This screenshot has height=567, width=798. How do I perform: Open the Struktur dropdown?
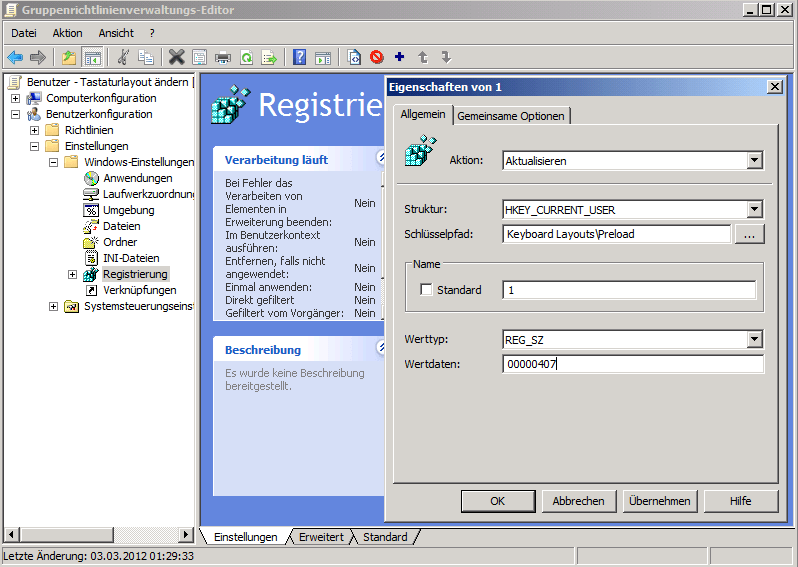point(754,209)
